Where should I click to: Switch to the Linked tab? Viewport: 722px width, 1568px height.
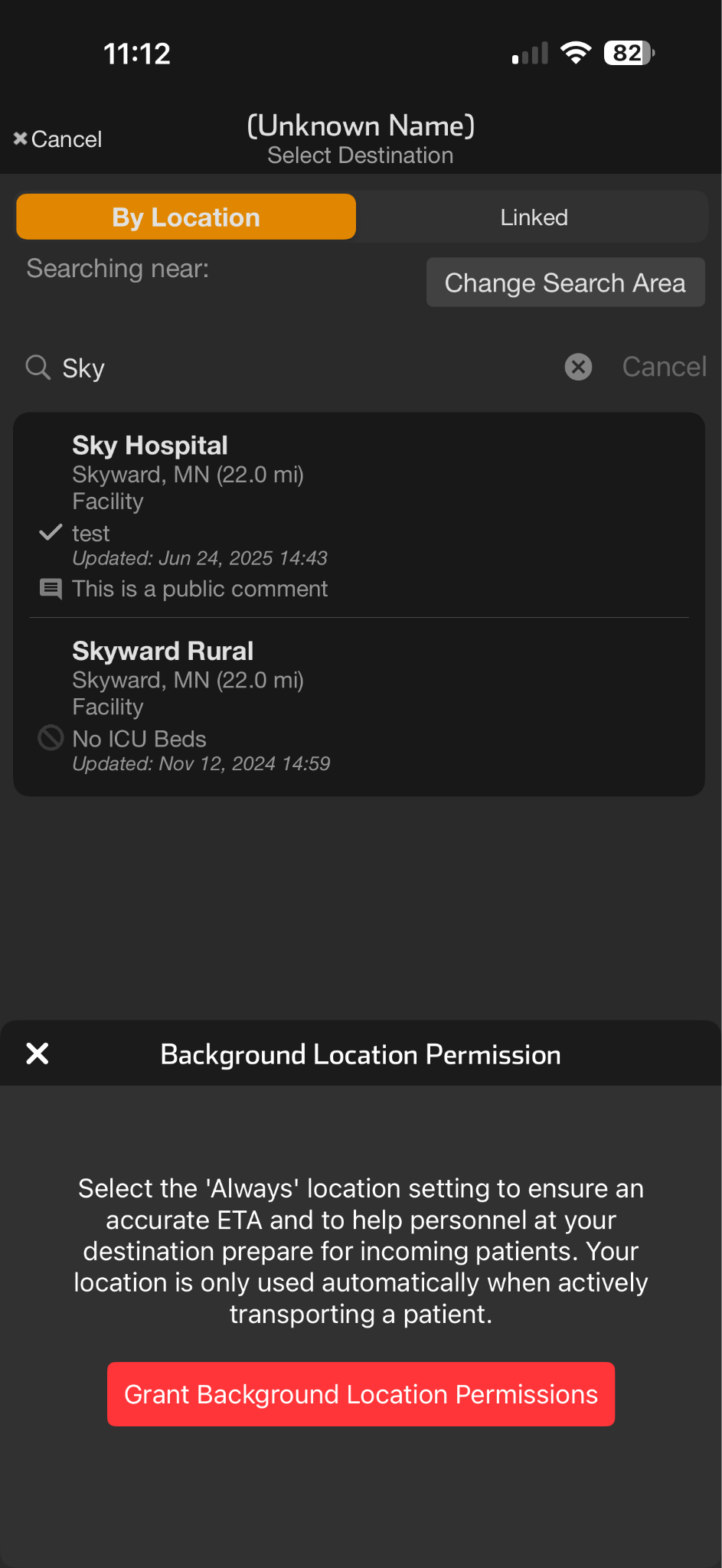(x=534, y=217)
